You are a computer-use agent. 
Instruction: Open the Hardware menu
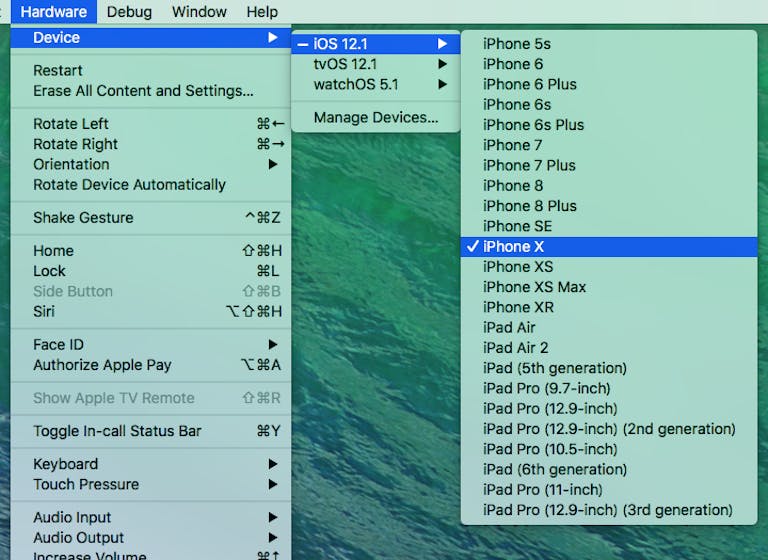pyautogui.click(x=54, y=11)
